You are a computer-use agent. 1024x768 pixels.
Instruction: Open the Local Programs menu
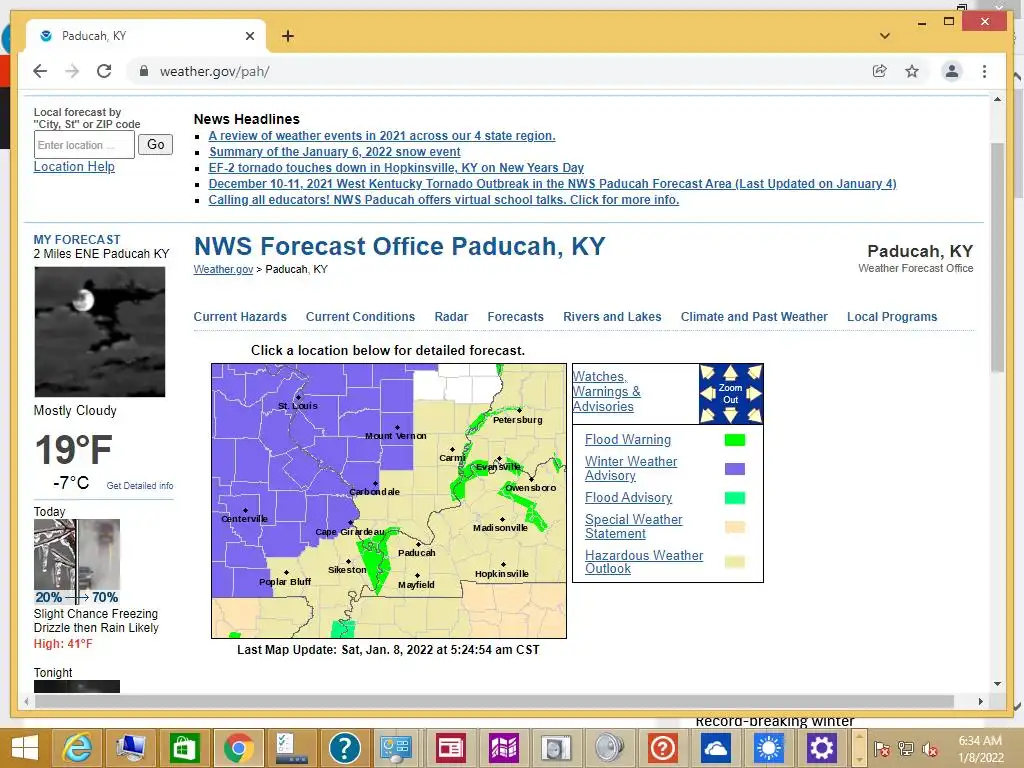pos(891,317)
